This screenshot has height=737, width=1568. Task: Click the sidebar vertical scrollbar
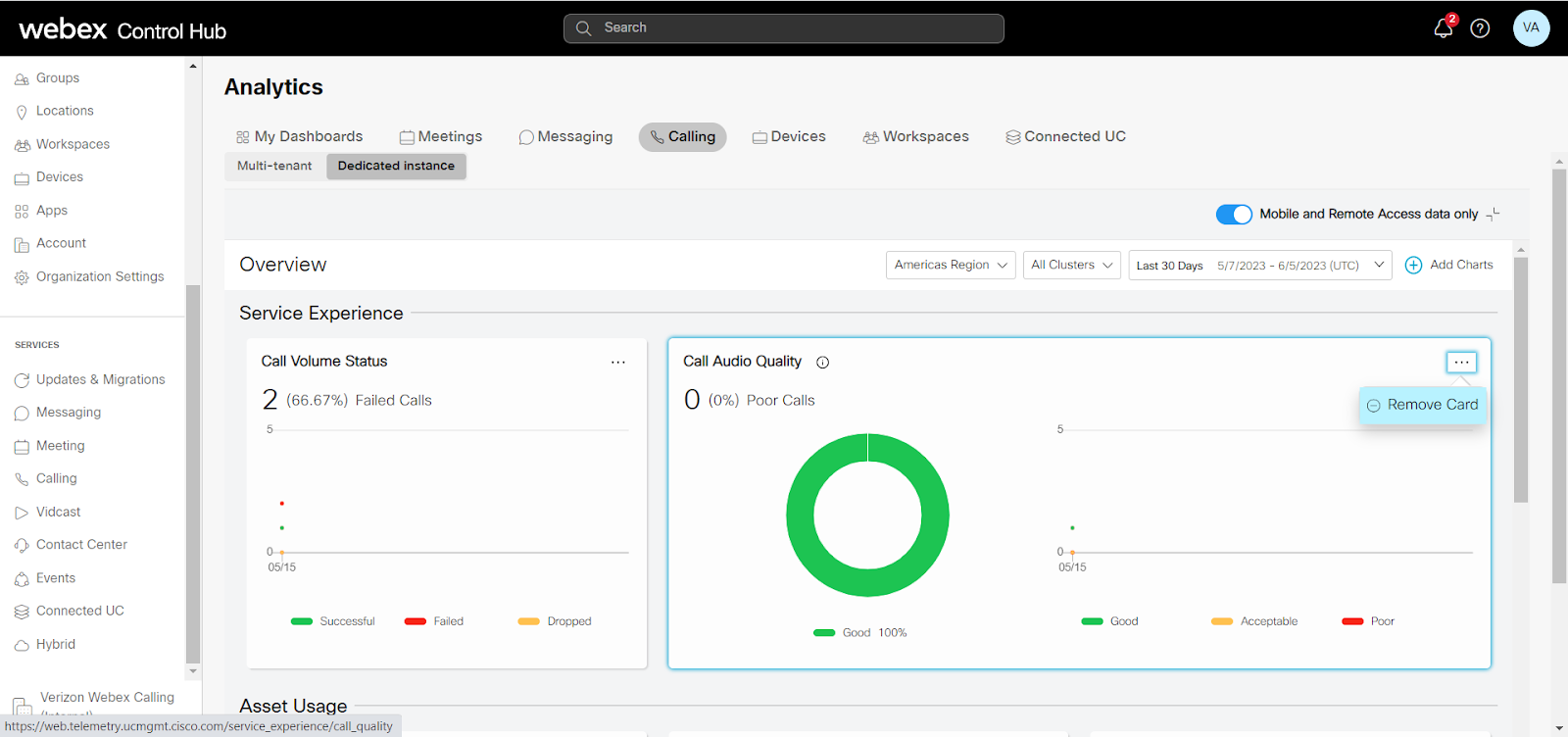click(x=193, y=473)
